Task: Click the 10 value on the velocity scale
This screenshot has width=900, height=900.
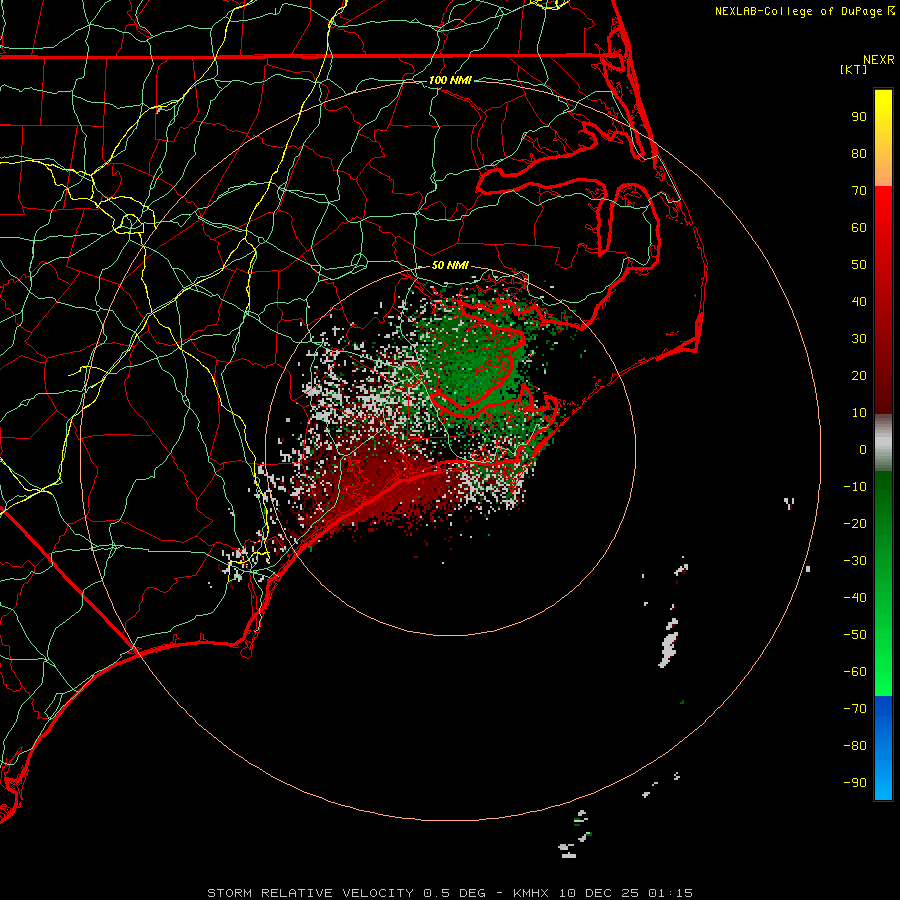Action: pyautogui.click(x=859, y=413)
